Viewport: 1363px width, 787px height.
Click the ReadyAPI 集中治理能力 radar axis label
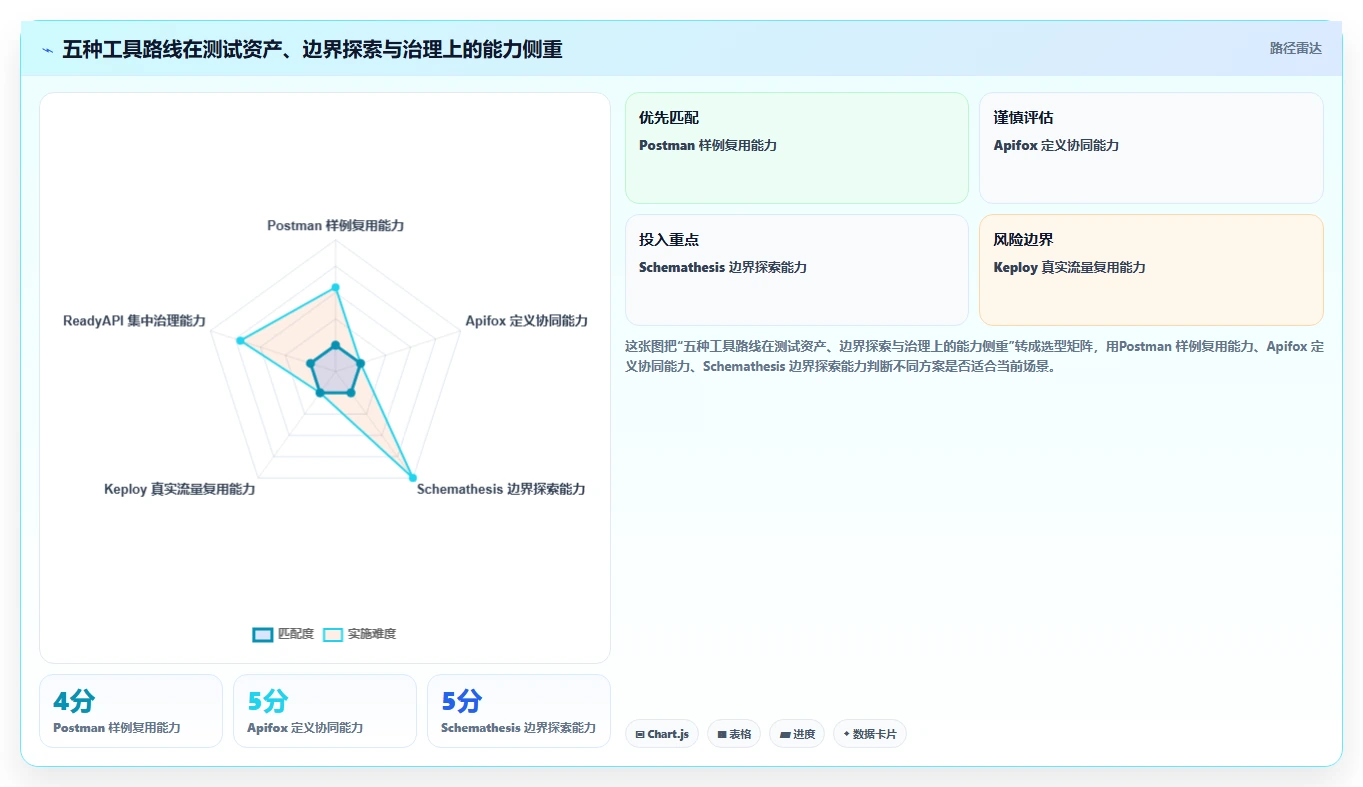(134, 321)
